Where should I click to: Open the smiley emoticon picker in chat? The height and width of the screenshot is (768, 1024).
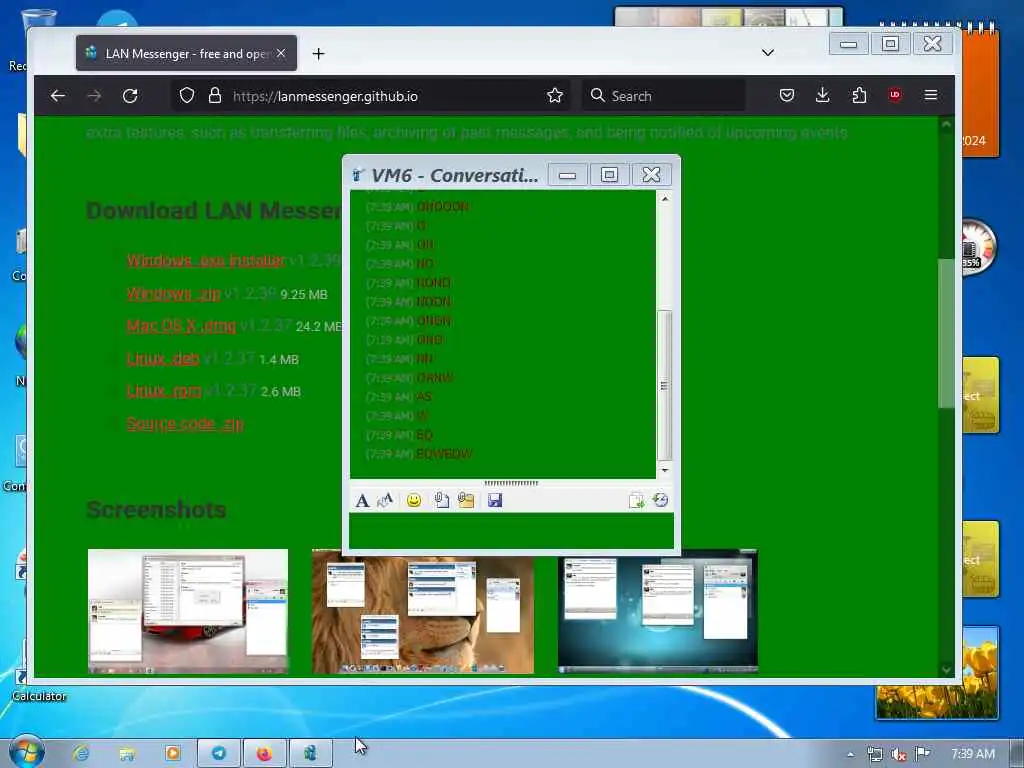point(413,500)
